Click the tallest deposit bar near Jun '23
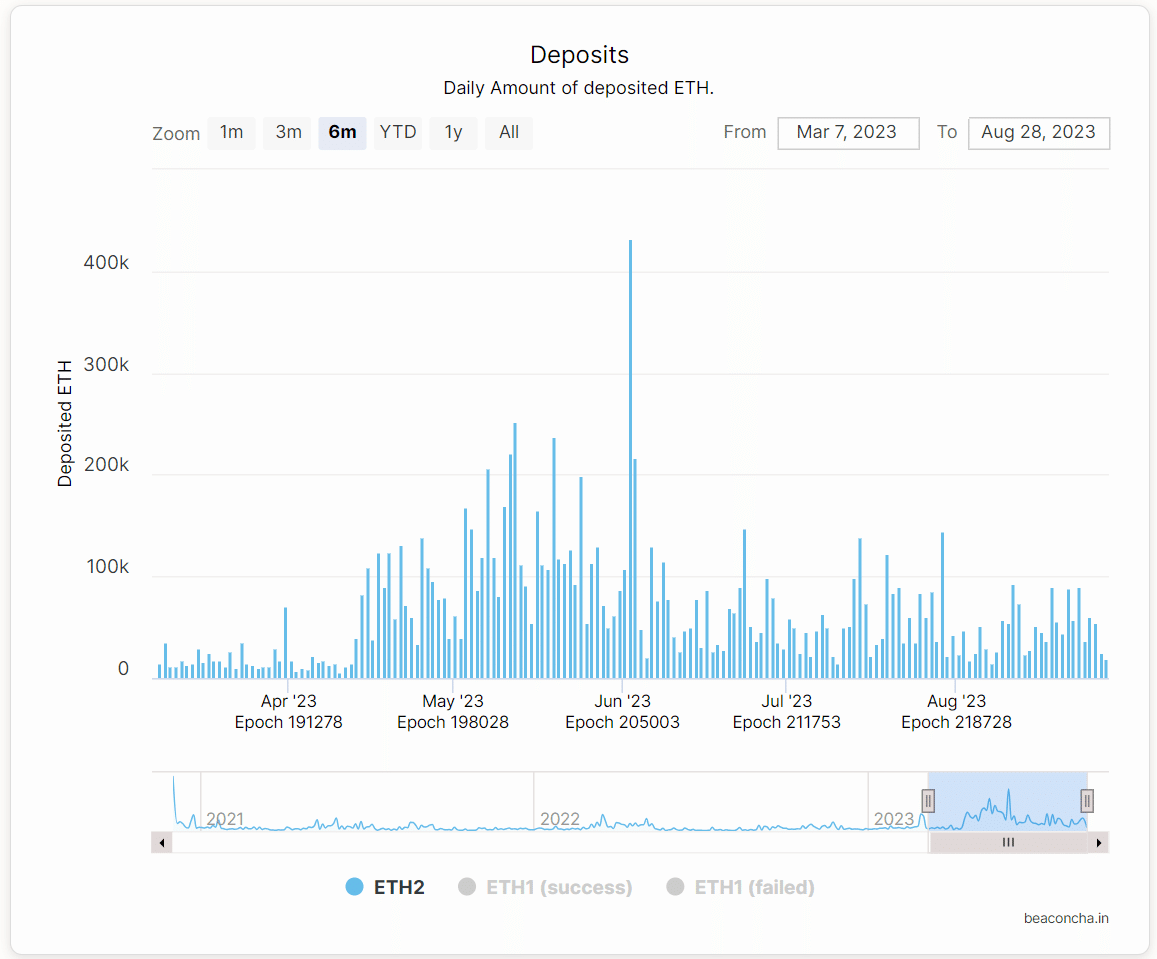1157x959 pixels. [630, 450]
